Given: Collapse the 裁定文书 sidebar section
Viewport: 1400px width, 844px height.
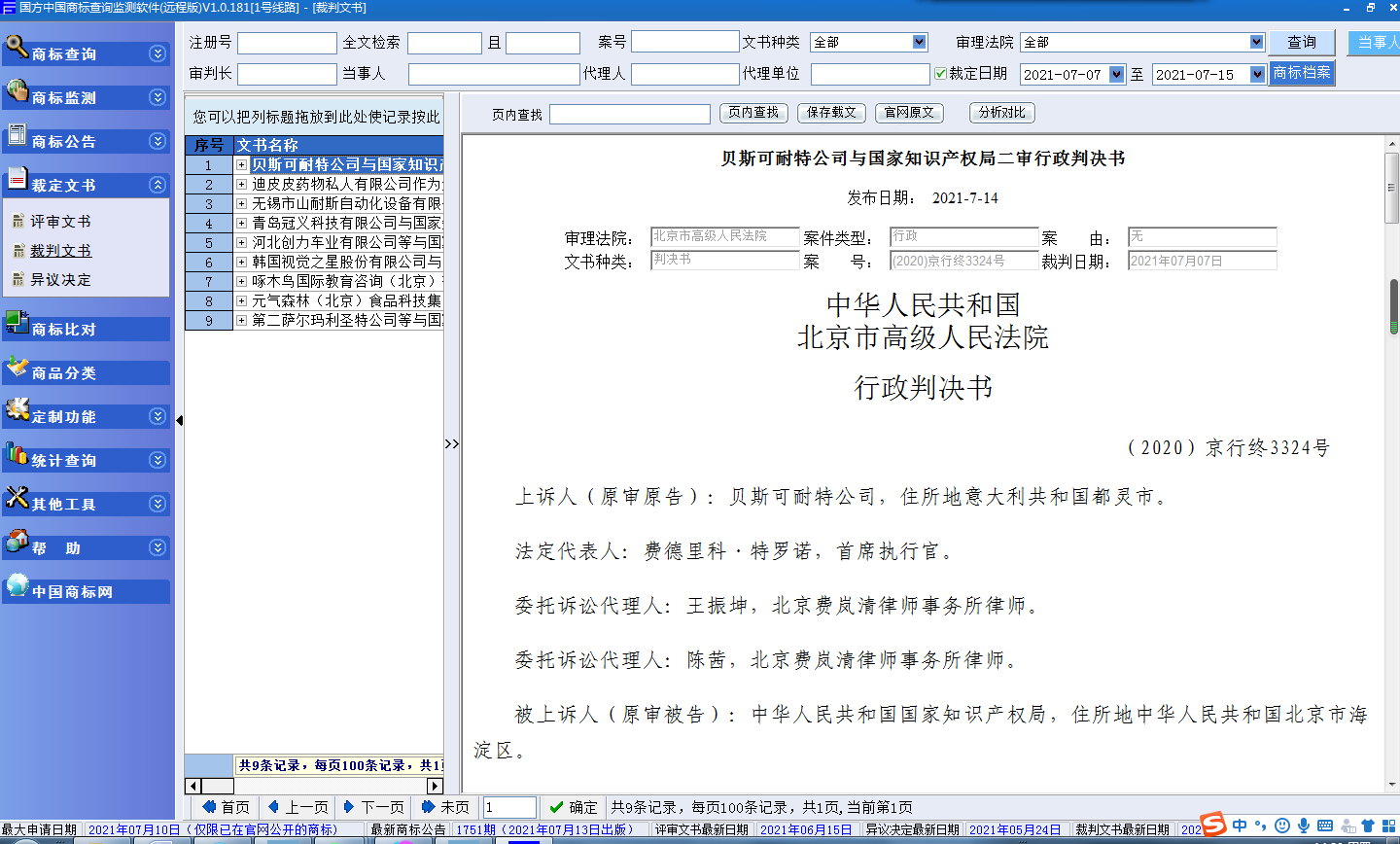Looking at the screenshot, I should tap(157, 185).
